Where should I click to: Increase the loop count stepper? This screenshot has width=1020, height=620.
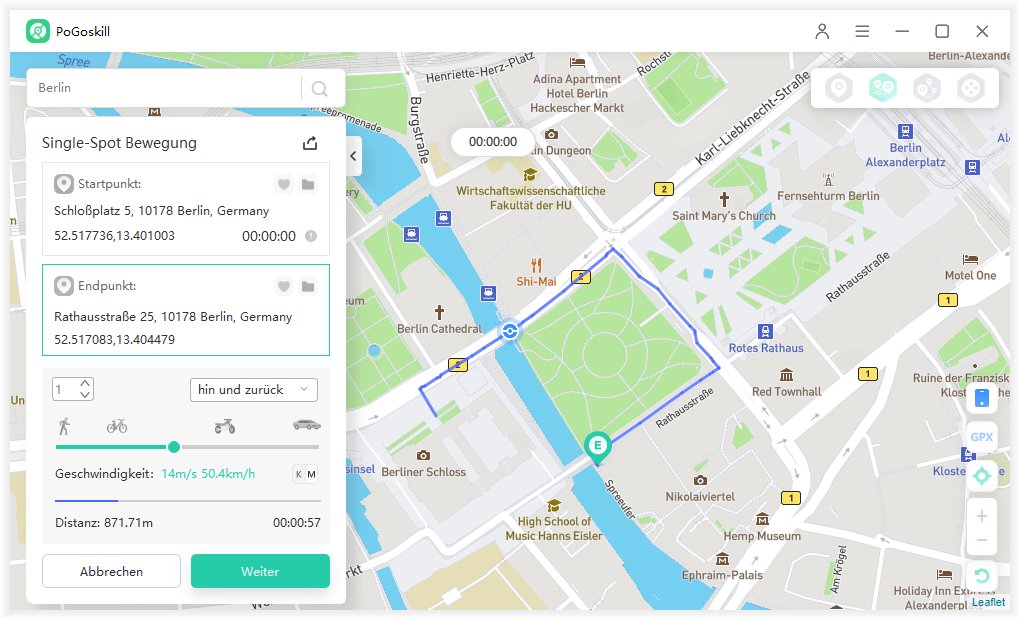pyautogui.click(x=85, y=384)
